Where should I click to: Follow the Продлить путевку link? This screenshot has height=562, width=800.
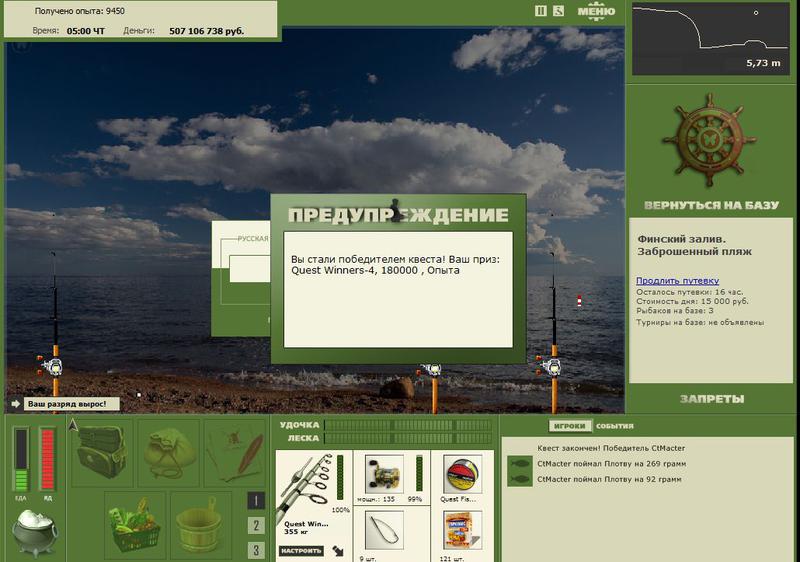pyautogui.click(x=677, y=280)
